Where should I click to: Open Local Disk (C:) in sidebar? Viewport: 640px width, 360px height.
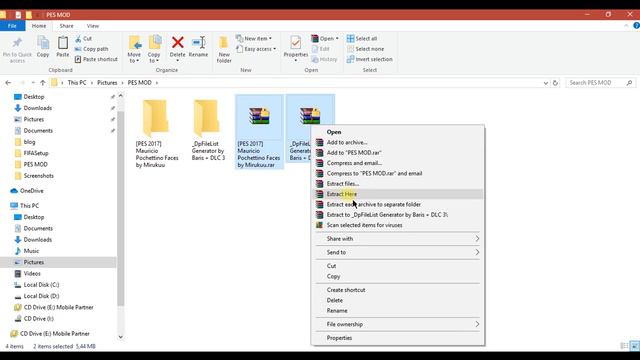pos(41,285)
